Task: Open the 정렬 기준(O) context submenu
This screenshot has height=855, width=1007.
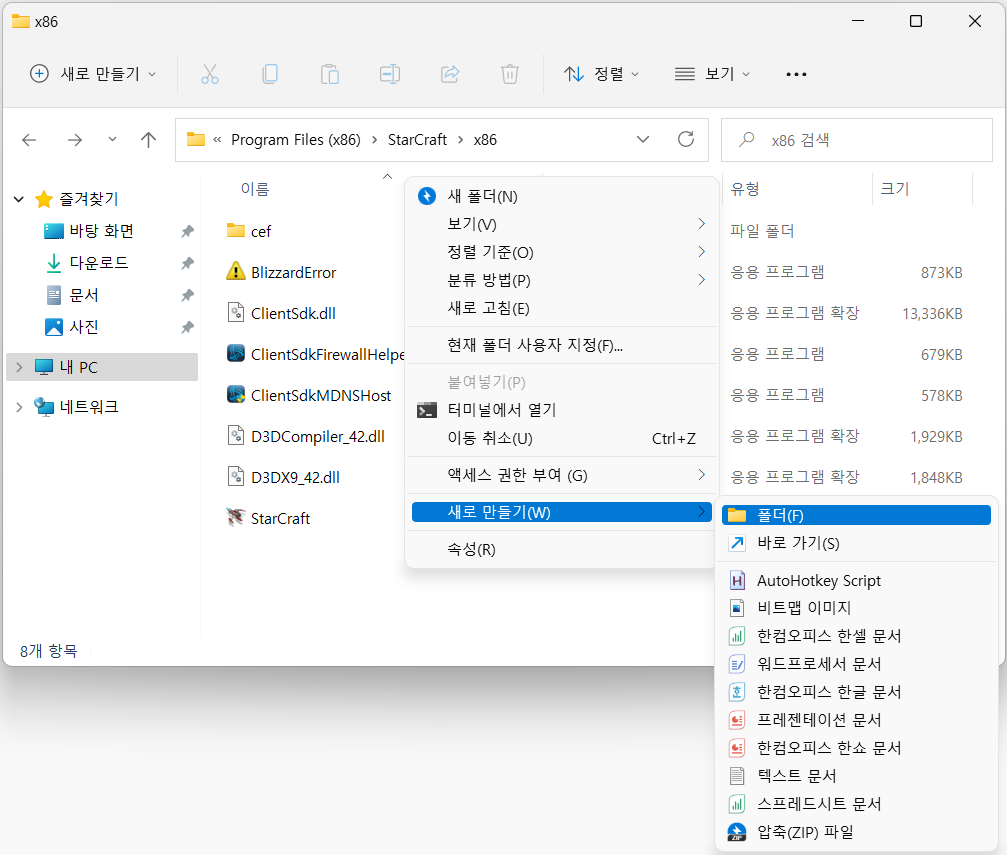Action: [562, 252]
